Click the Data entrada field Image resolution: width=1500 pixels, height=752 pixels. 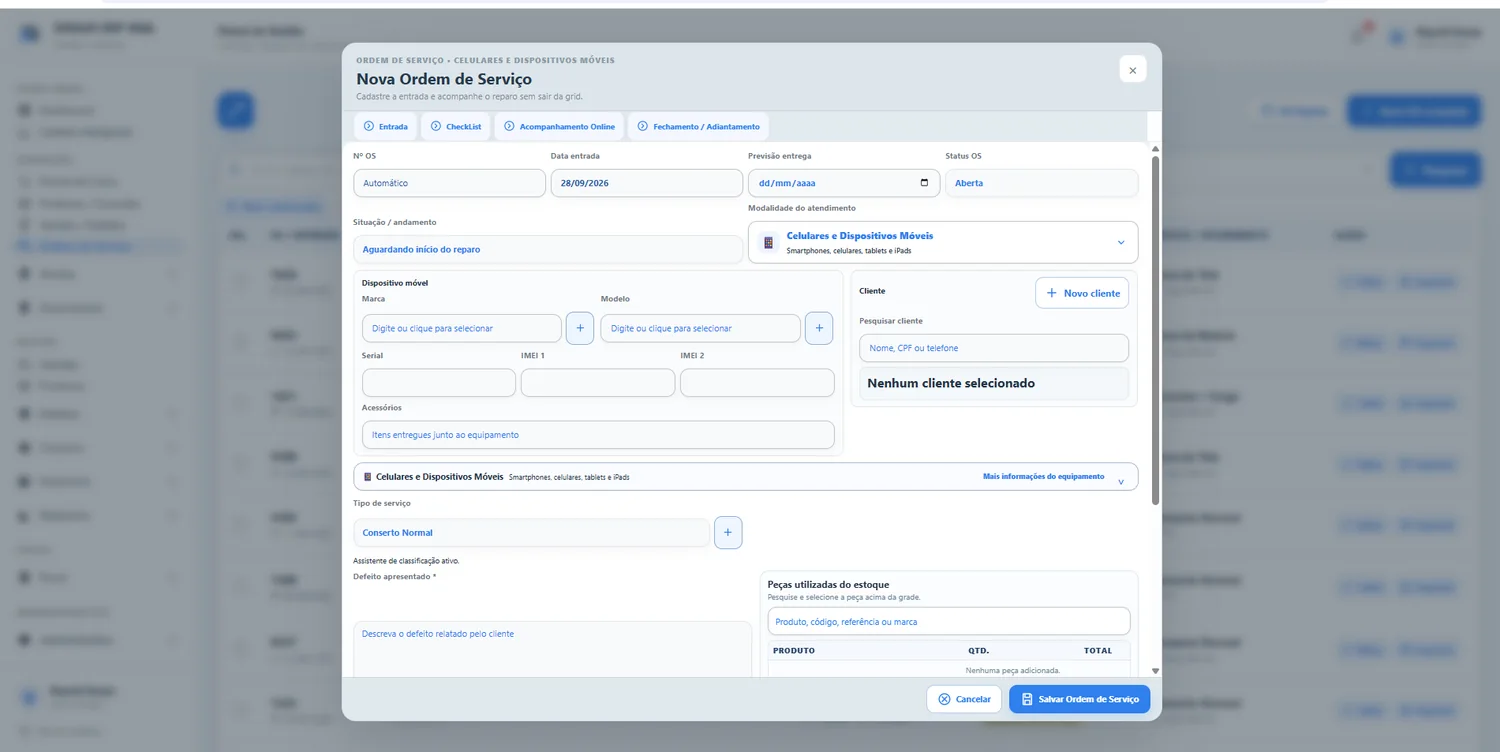646,183
